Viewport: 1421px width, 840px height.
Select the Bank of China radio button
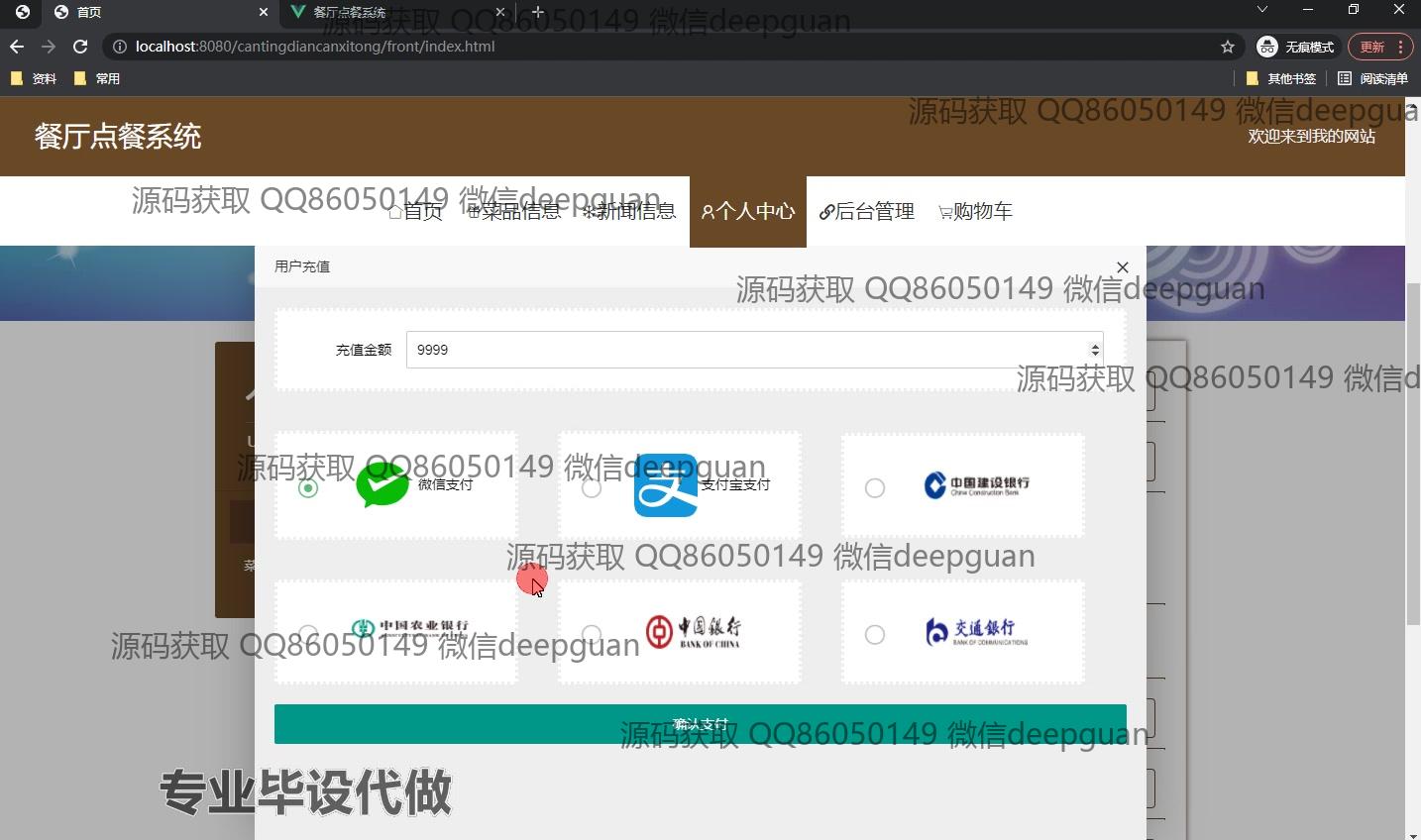592,634
